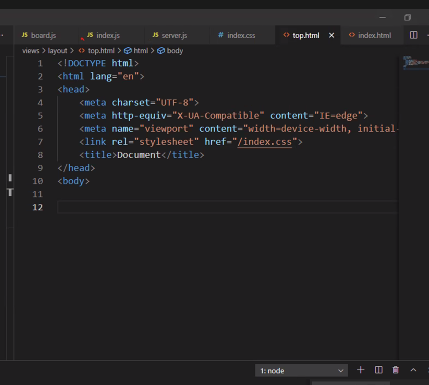Image resolution: width=429 pixels, height=385 pixels.
Task: Click the "stylesheet" rel value
Action: [166, 142]
